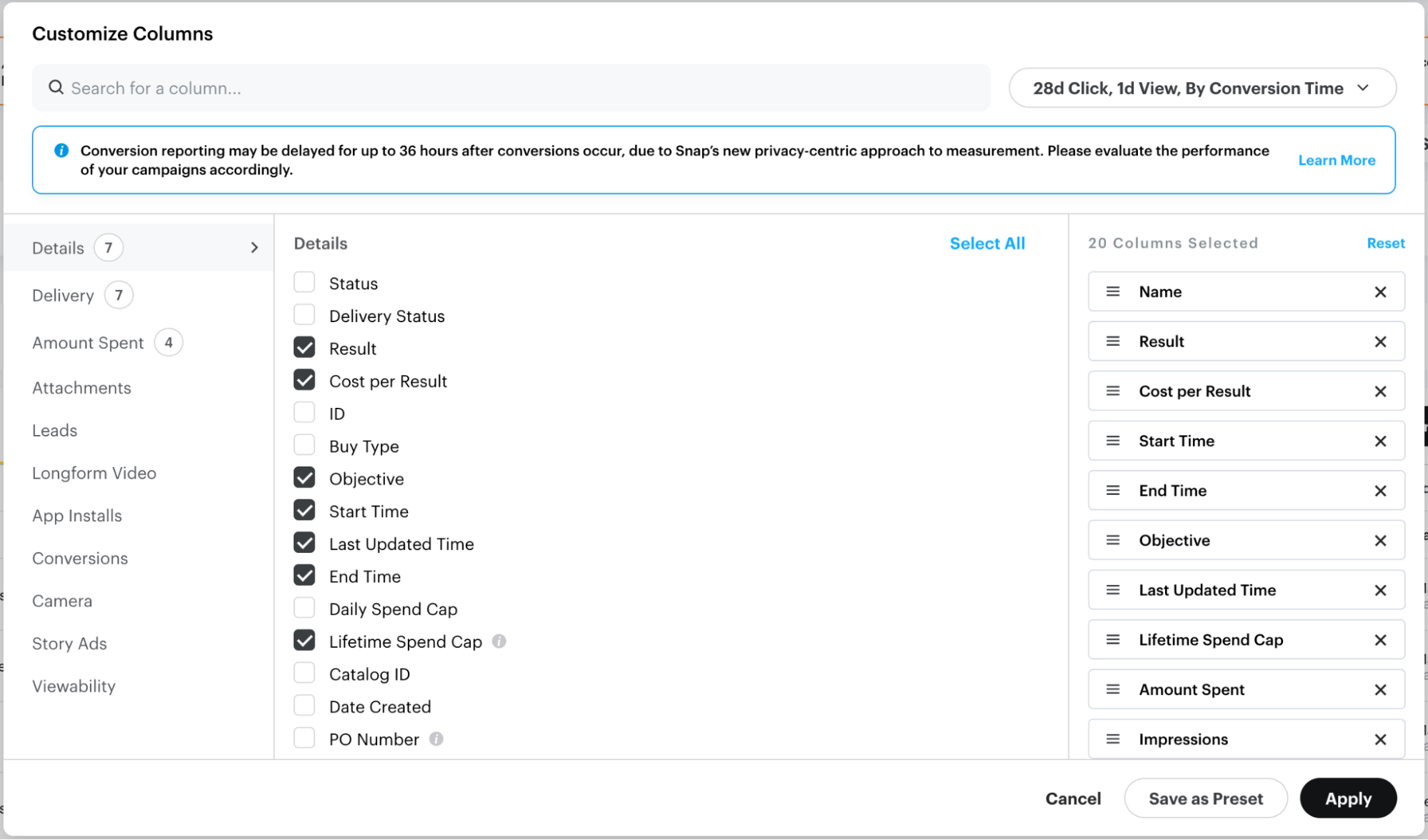Click the Apply button
The height and width of the screenshot is (840, 1428).
1347,798
